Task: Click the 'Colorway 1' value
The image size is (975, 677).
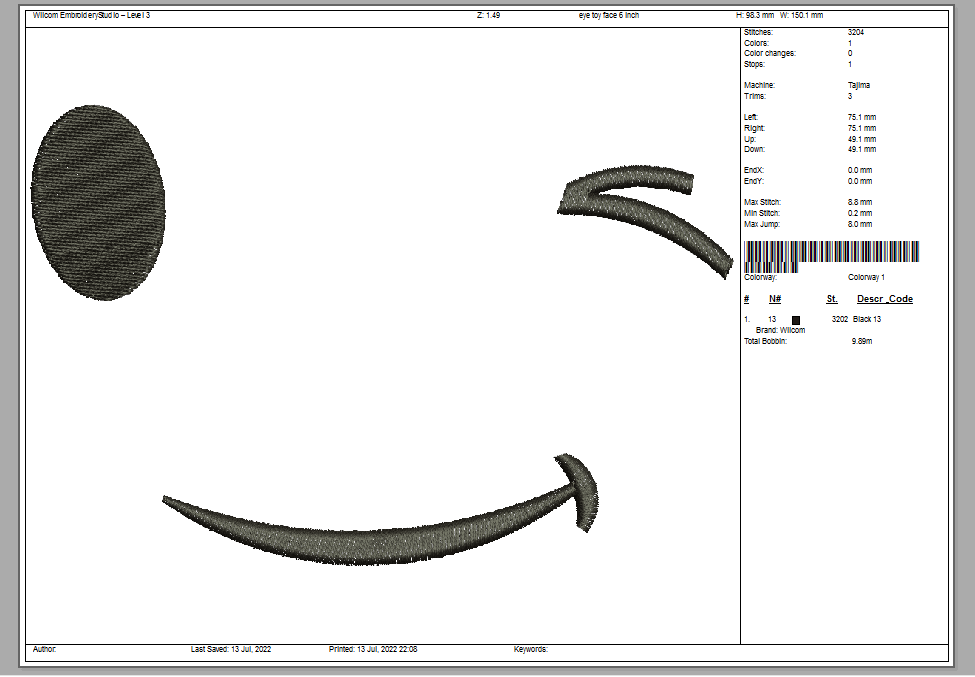Action: click(x=866, y=277)
